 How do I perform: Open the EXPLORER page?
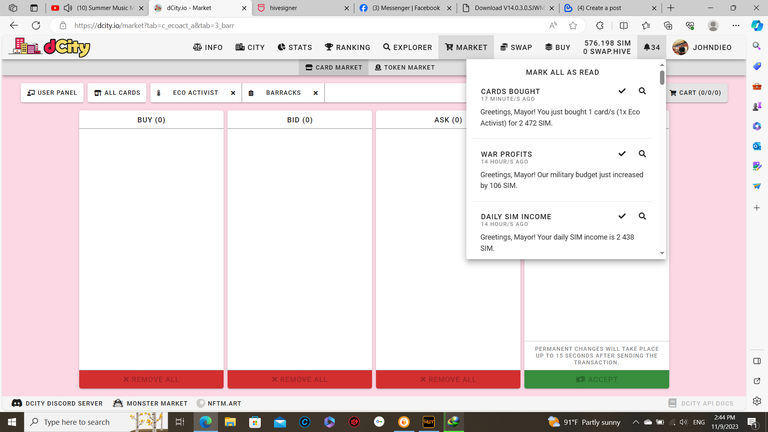(408, 48)
